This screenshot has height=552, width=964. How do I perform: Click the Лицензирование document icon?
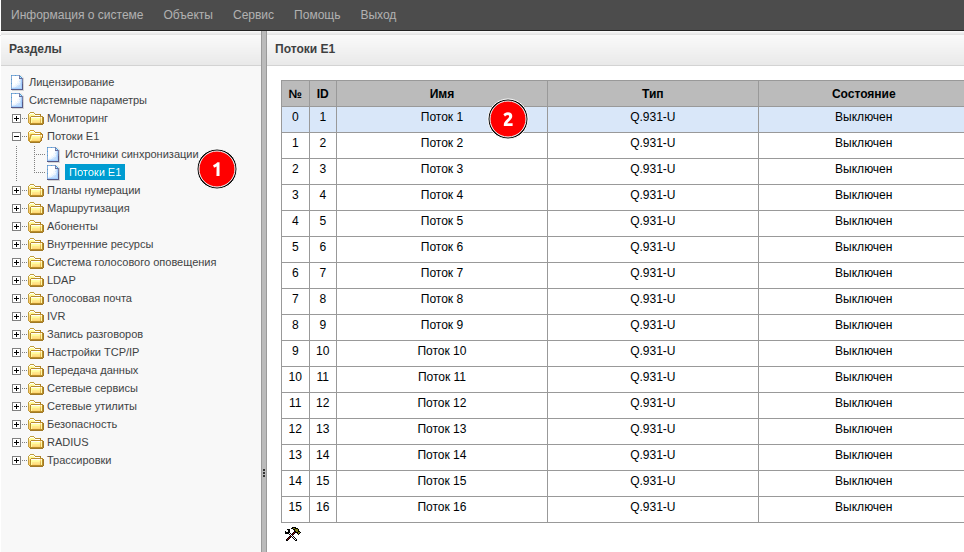pyautogui.click(x=16, y=82)
